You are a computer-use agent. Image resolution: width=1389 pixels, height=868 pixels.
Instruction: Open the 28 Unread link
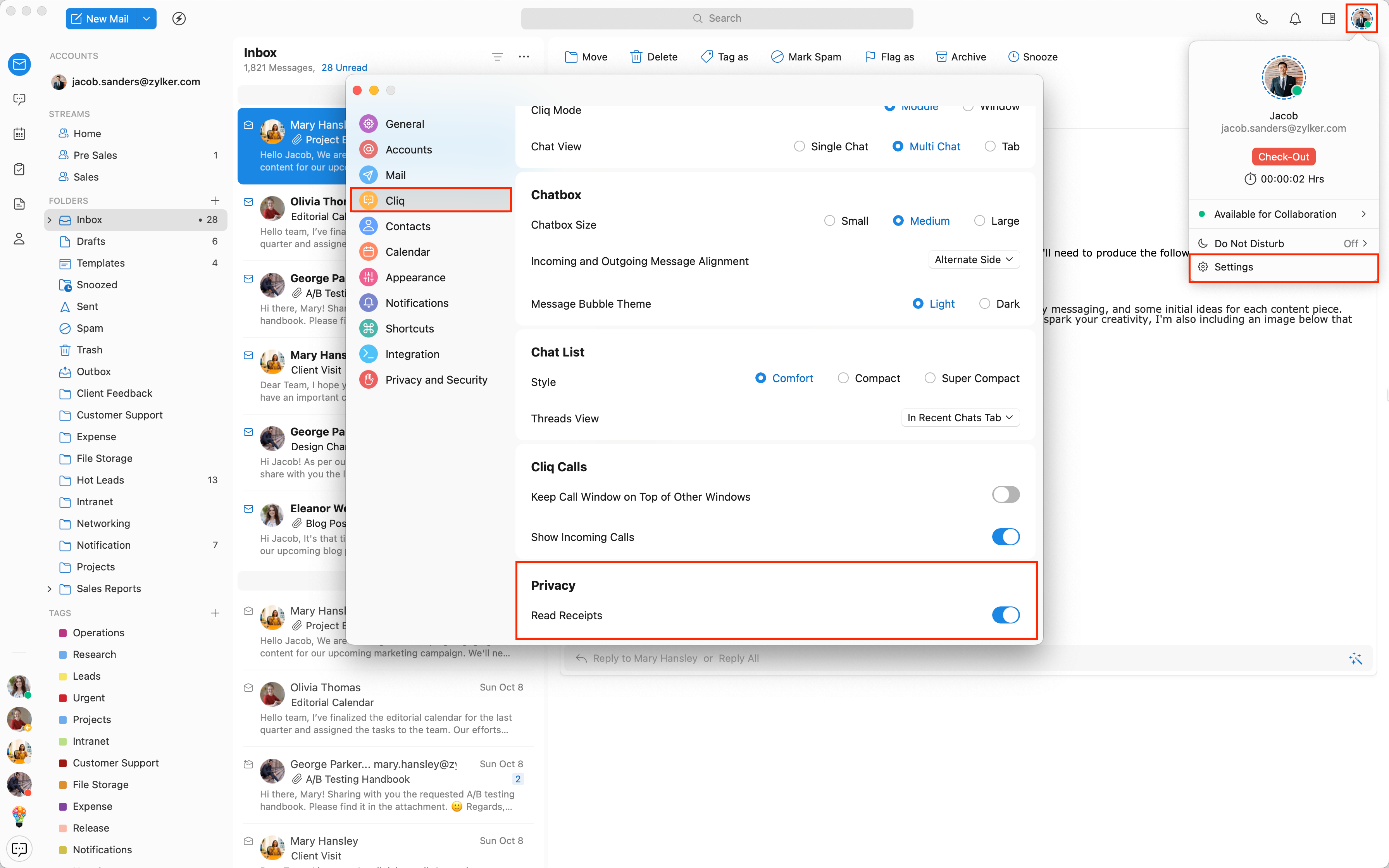pyautogui.click(x=344, y=68)
